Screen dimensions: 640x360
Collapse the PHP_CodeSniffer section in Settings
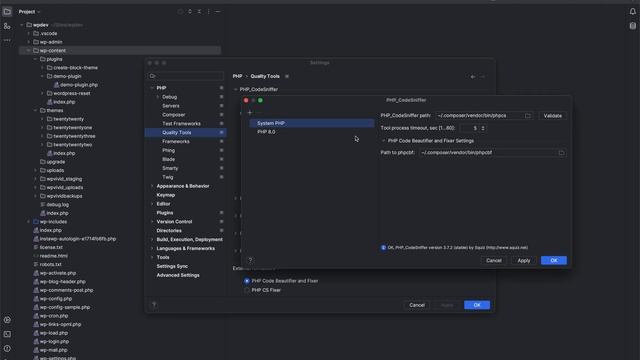pyautogui.click(x=236, y=89)
